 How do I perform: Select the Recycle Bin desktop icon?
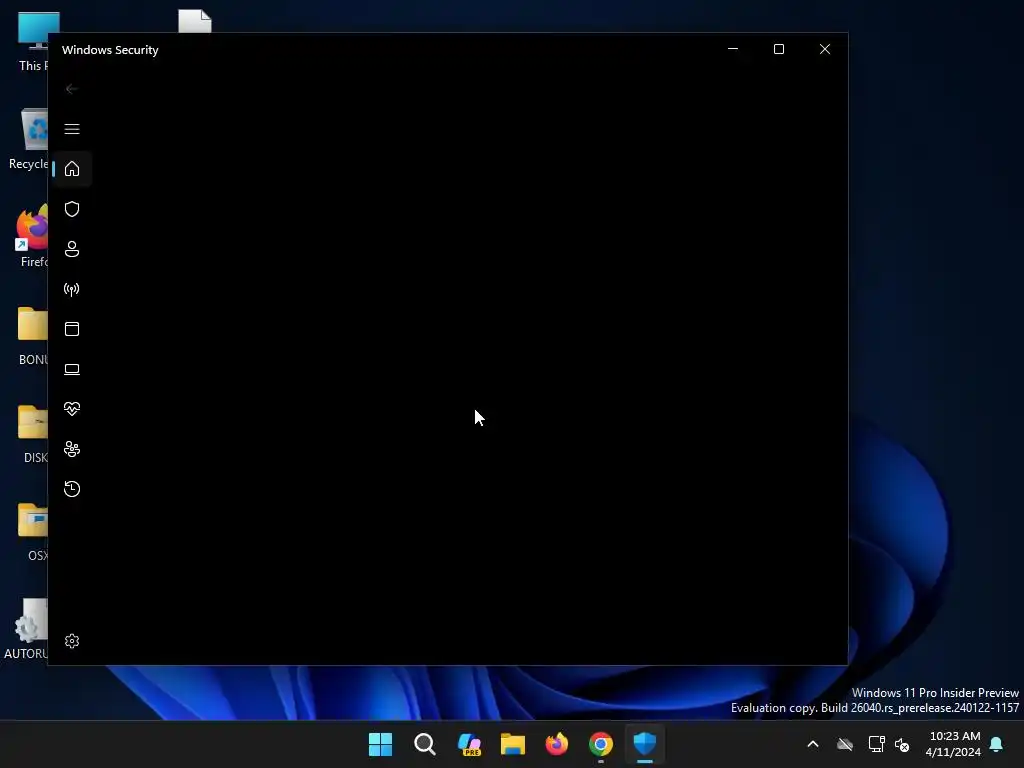click(29, 139)
